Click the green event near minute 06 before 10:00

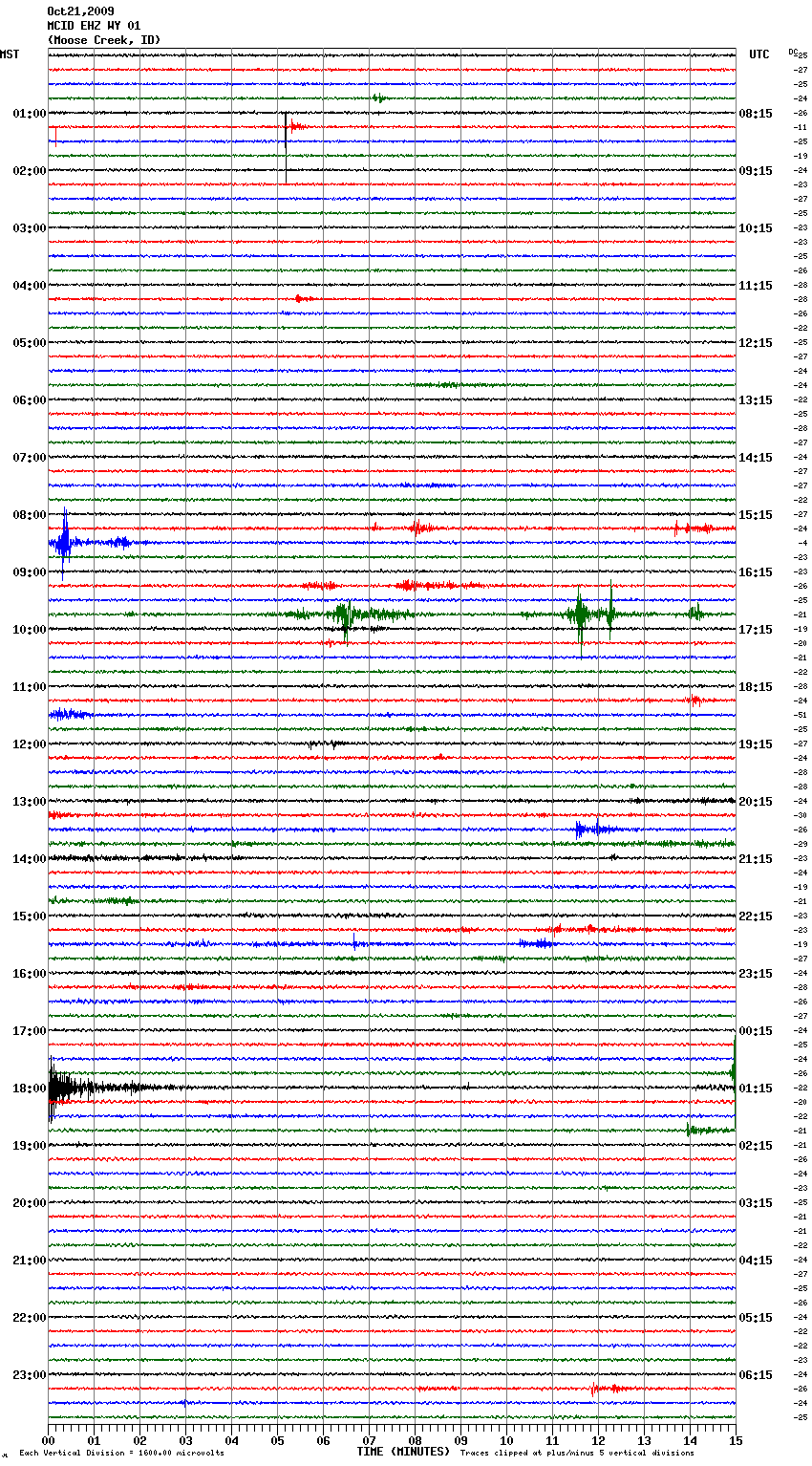[346, 614]
